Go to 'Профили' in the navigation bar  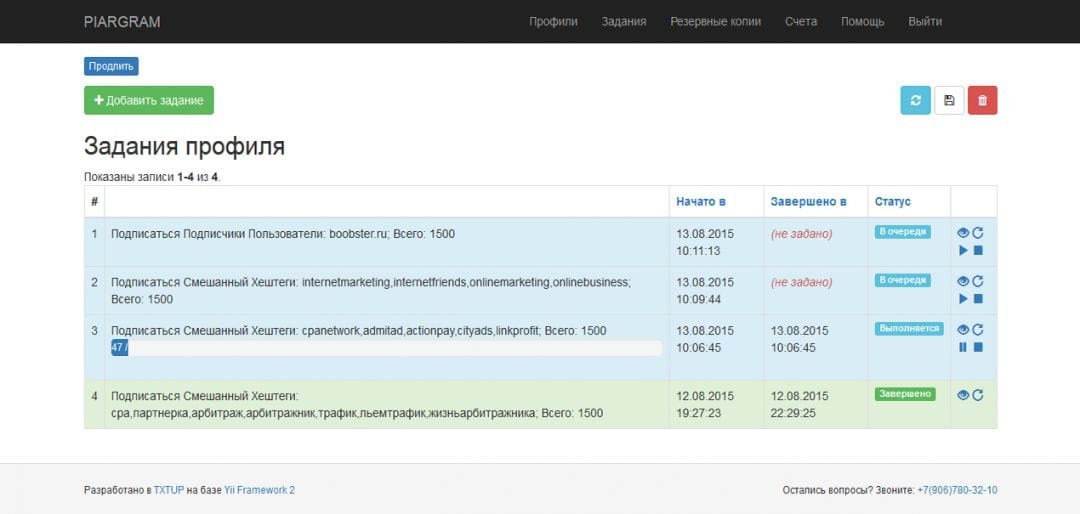[x=553, y=22]
